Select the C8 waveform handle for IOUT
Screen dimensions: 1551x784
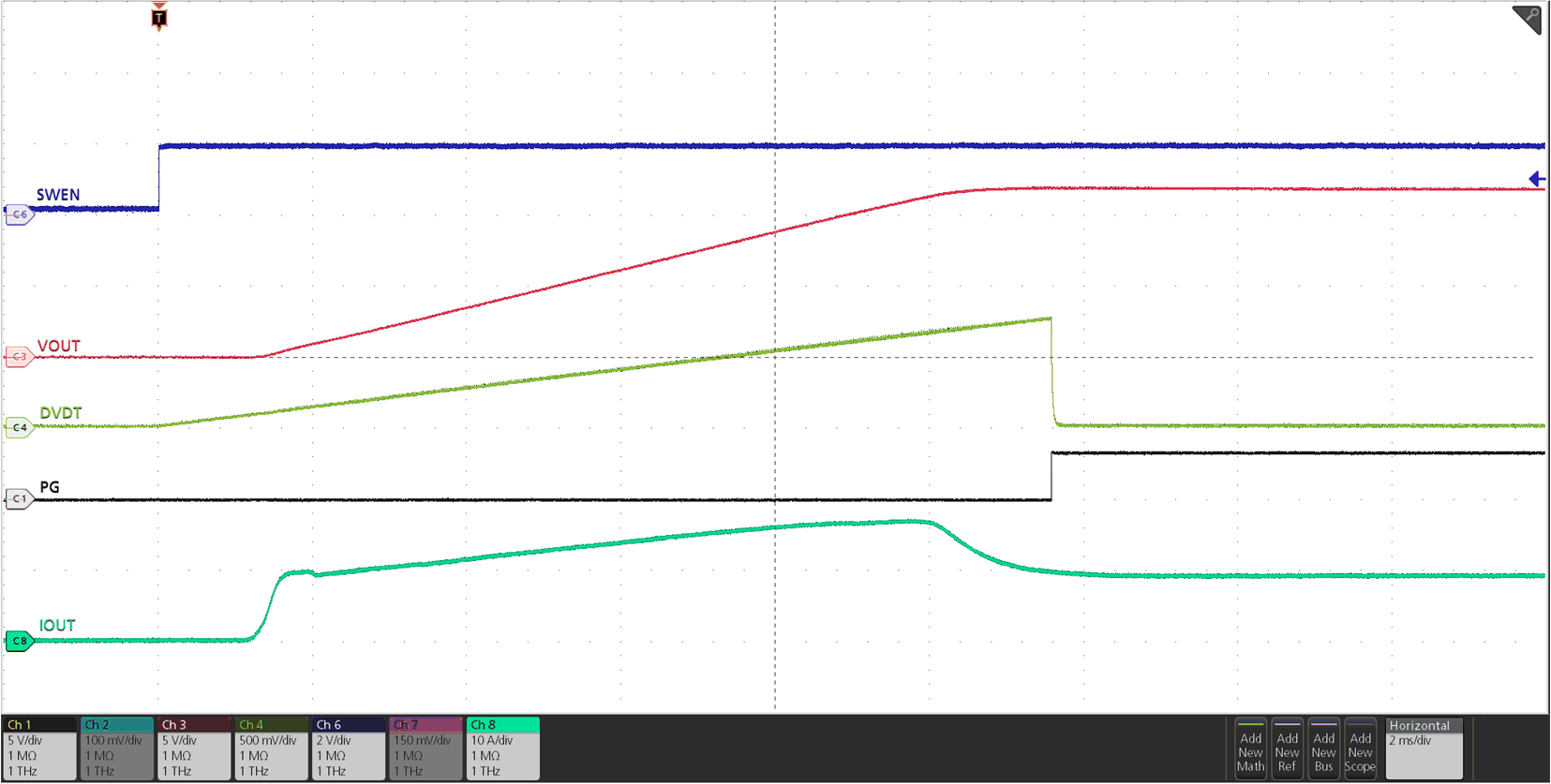19,642
